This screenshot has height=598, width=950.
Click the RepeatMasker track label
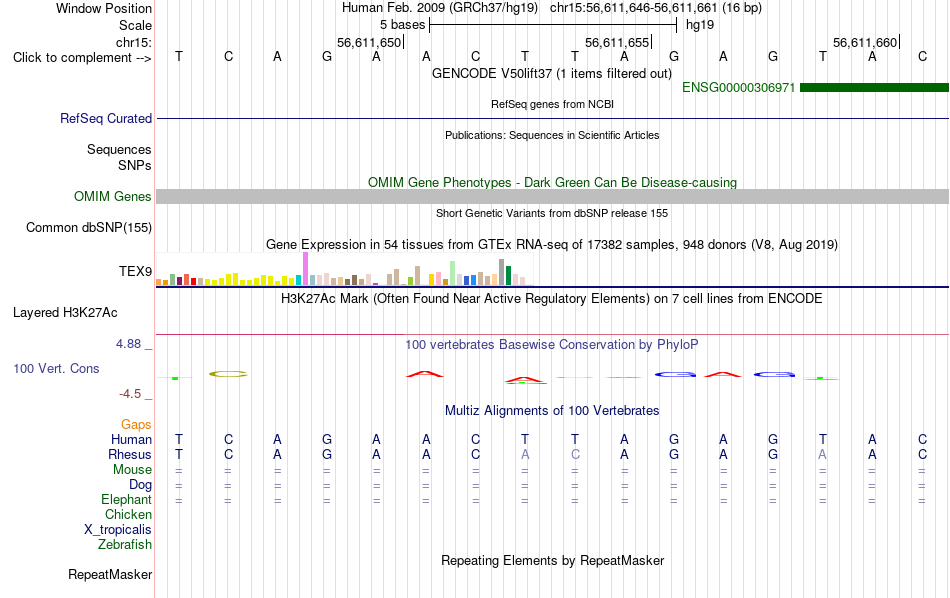(x=110, y=574)
